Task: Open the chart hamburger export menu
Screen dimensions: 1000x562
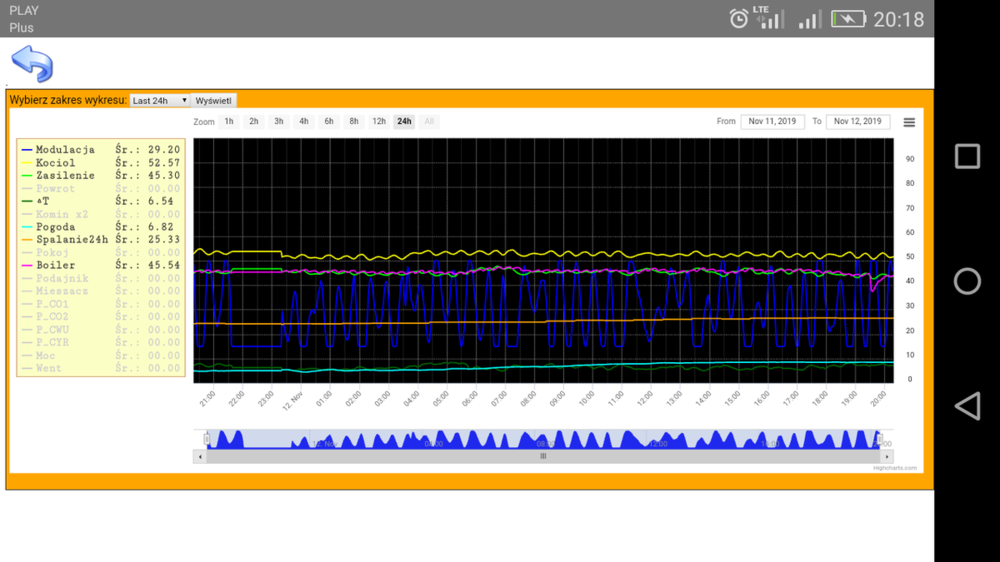Action: pos(908,122)
